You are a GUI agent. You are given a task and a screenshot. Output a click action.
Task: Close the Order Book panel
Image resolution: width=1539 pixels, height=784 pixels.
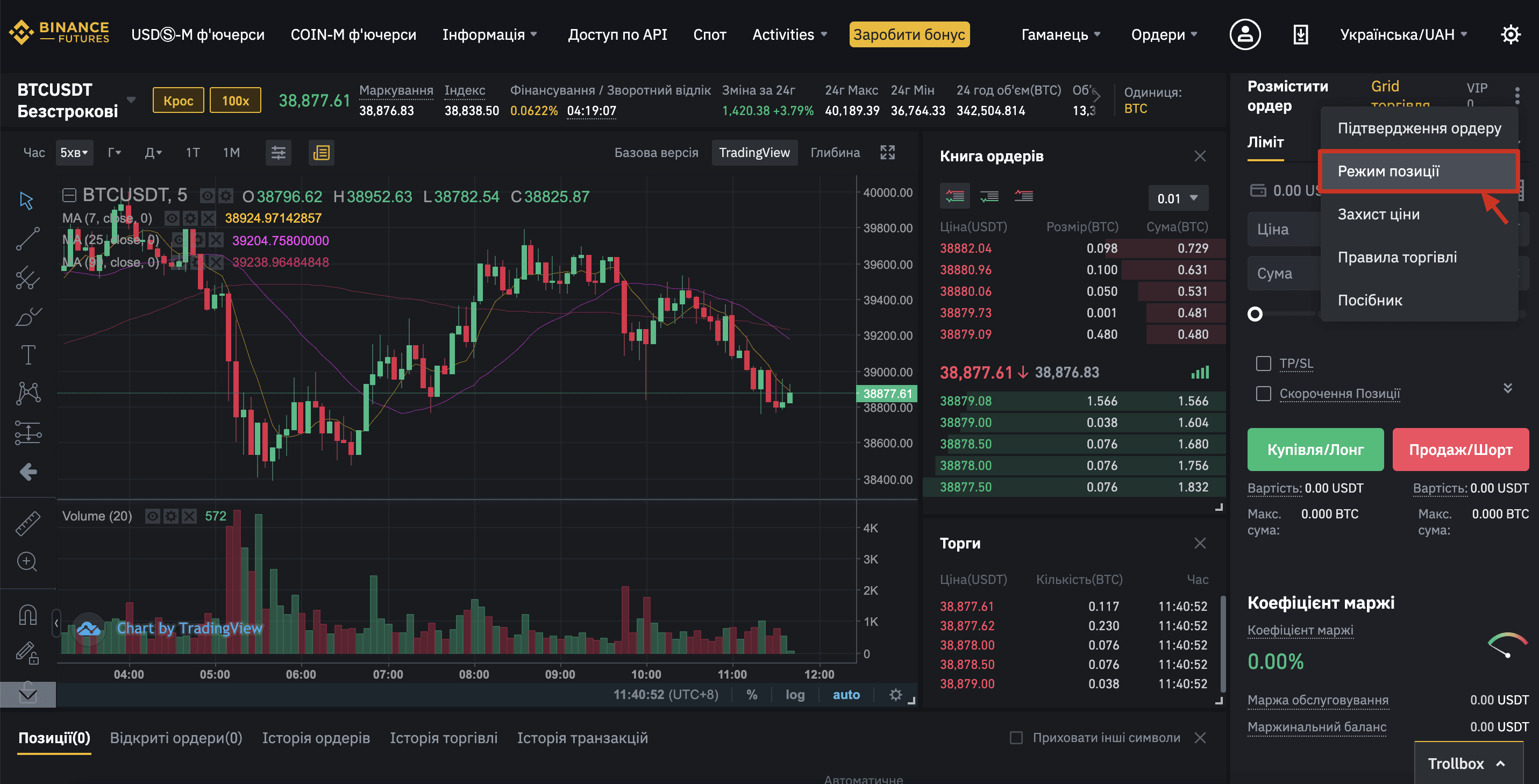tap(1200, 156)
